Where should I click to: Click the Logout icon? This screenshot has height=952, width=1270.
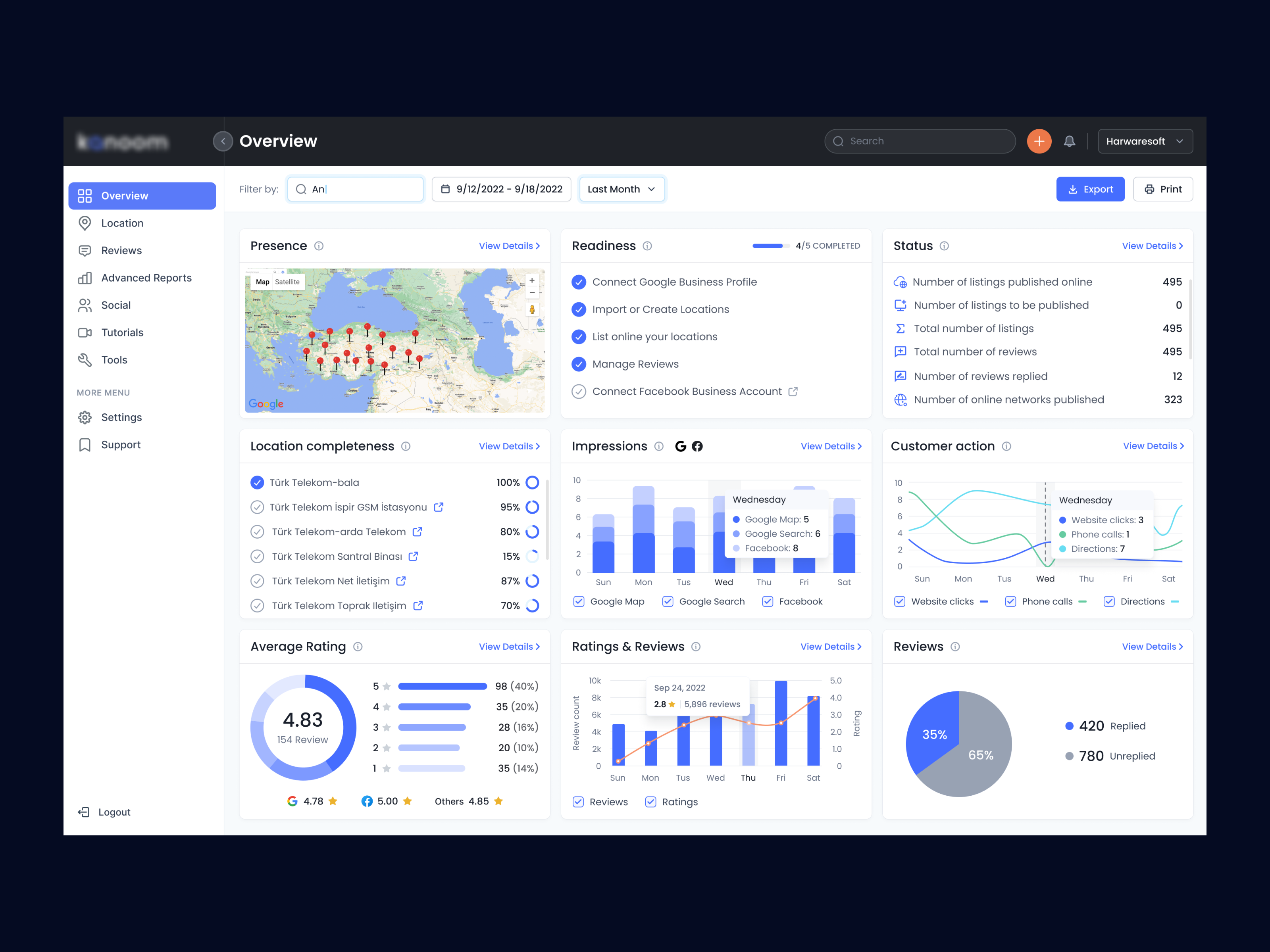pos(84,812)
